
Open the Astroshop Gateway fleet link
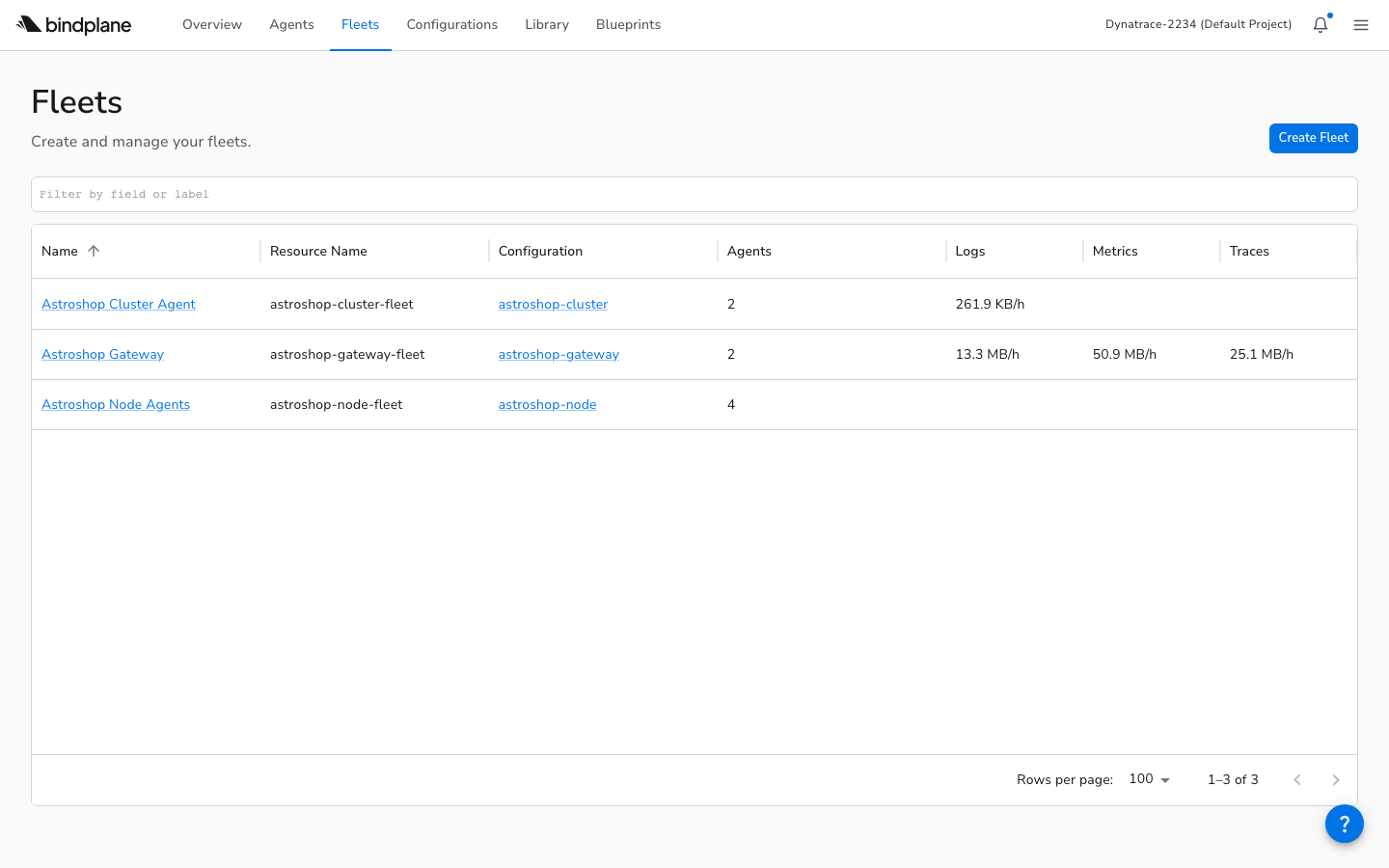tap(102, 354)
